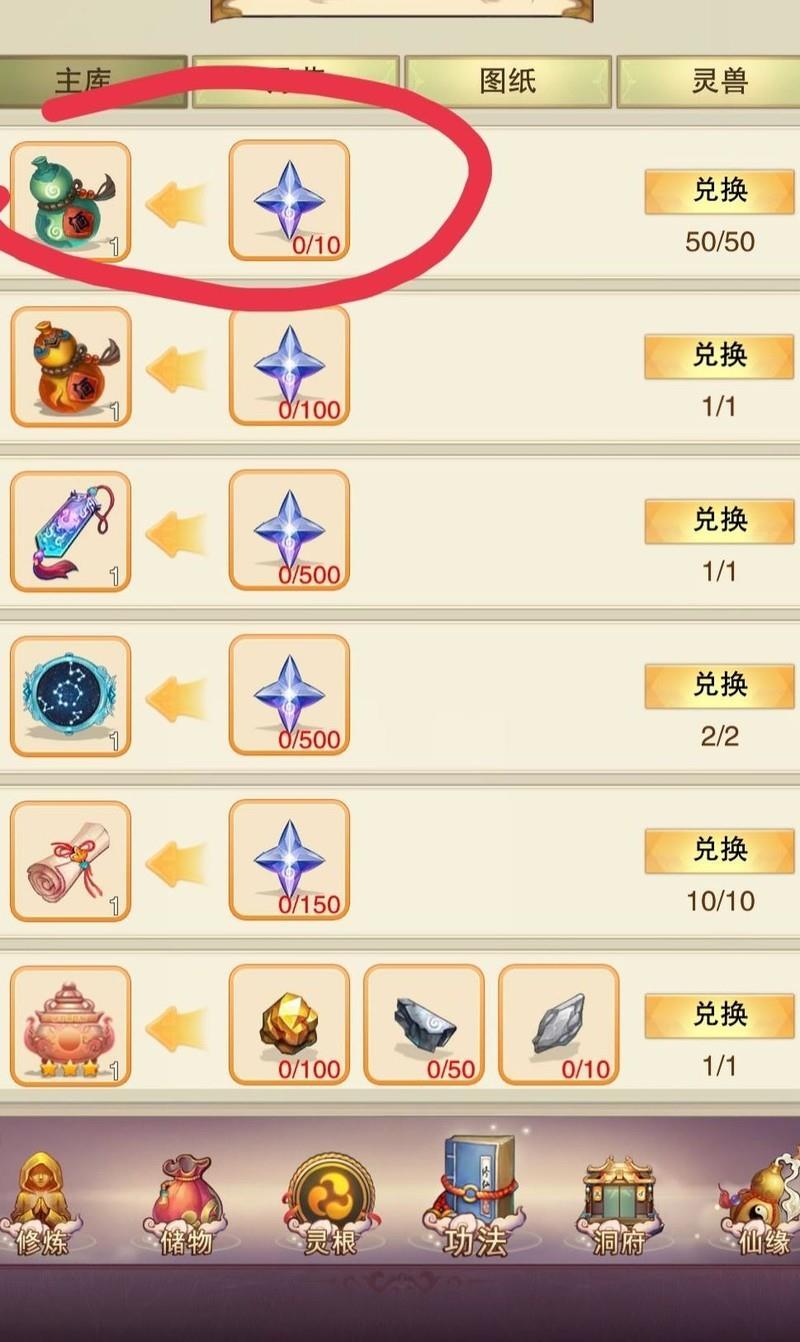
Task: Select the three-star cauldron icon
Action: pyautogui.click(x=70, y=1026)
